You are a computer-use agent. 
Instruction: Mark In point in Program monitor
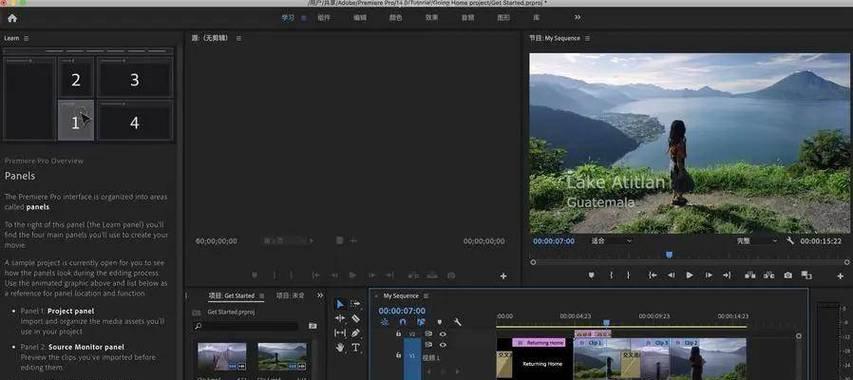tap(611, 276)
